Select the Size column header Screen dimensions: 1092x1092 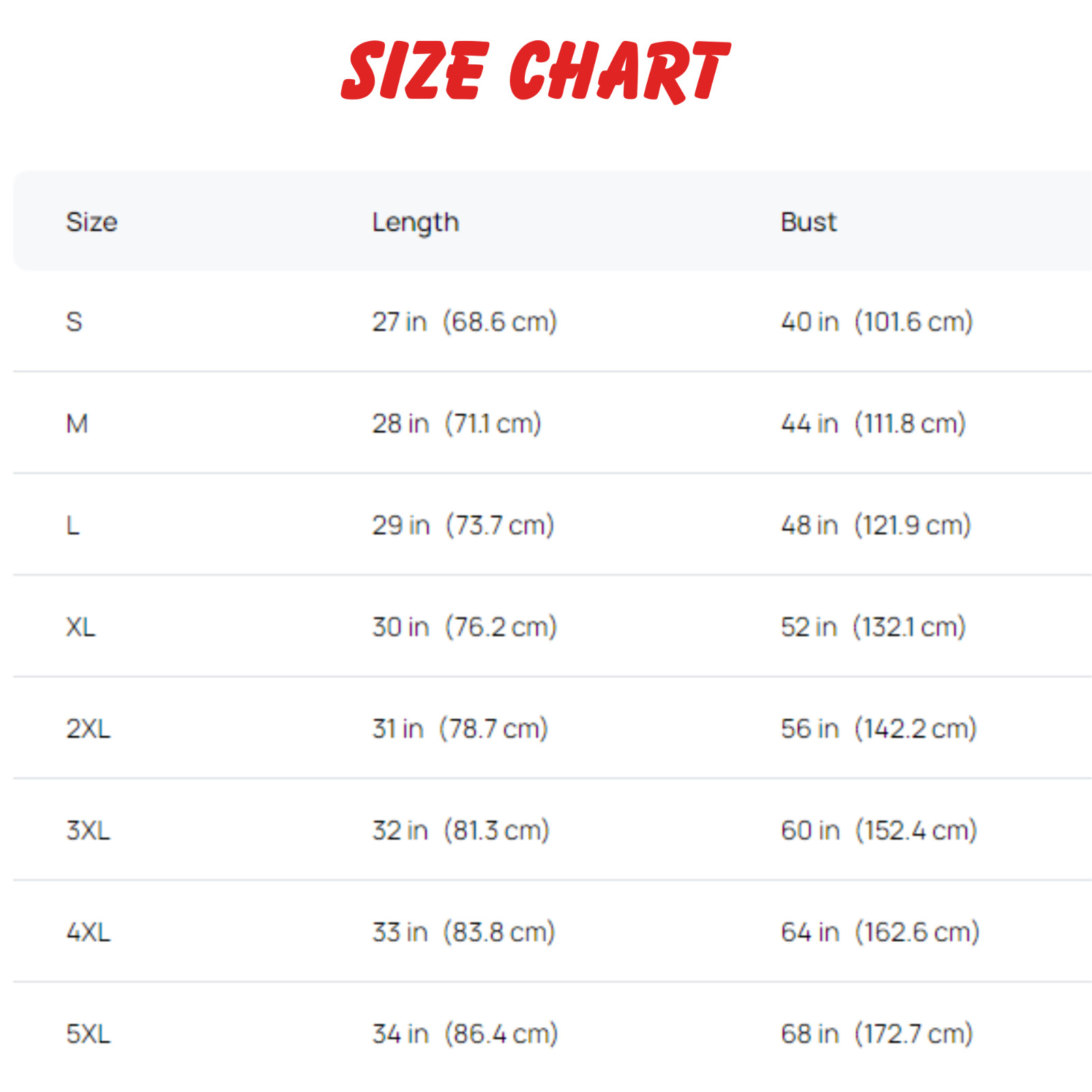click(91, 222)
